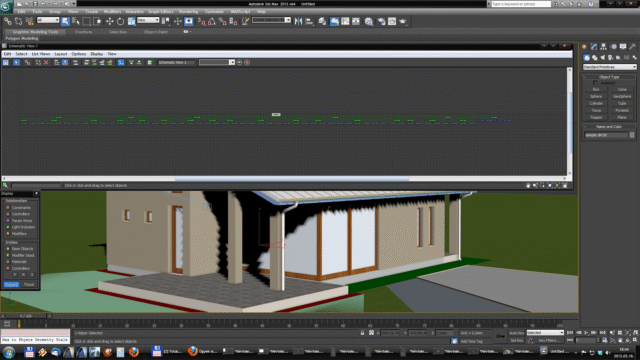Click the Render Setup icon
Viewport: 640px width, 360px height.
point(381,21)
